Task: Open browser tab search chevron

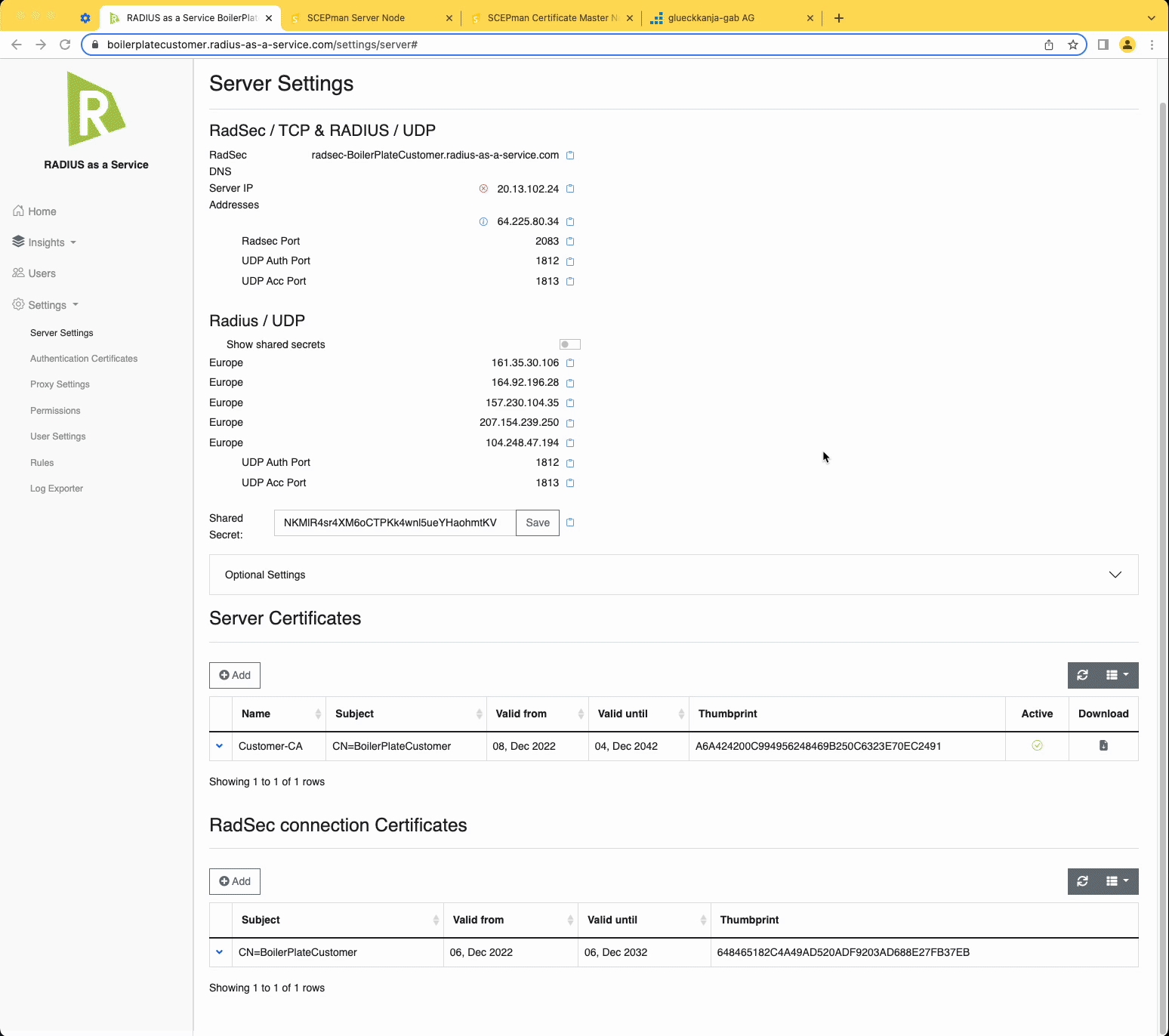Action: pyautogui.click(x=1151, y=18)
